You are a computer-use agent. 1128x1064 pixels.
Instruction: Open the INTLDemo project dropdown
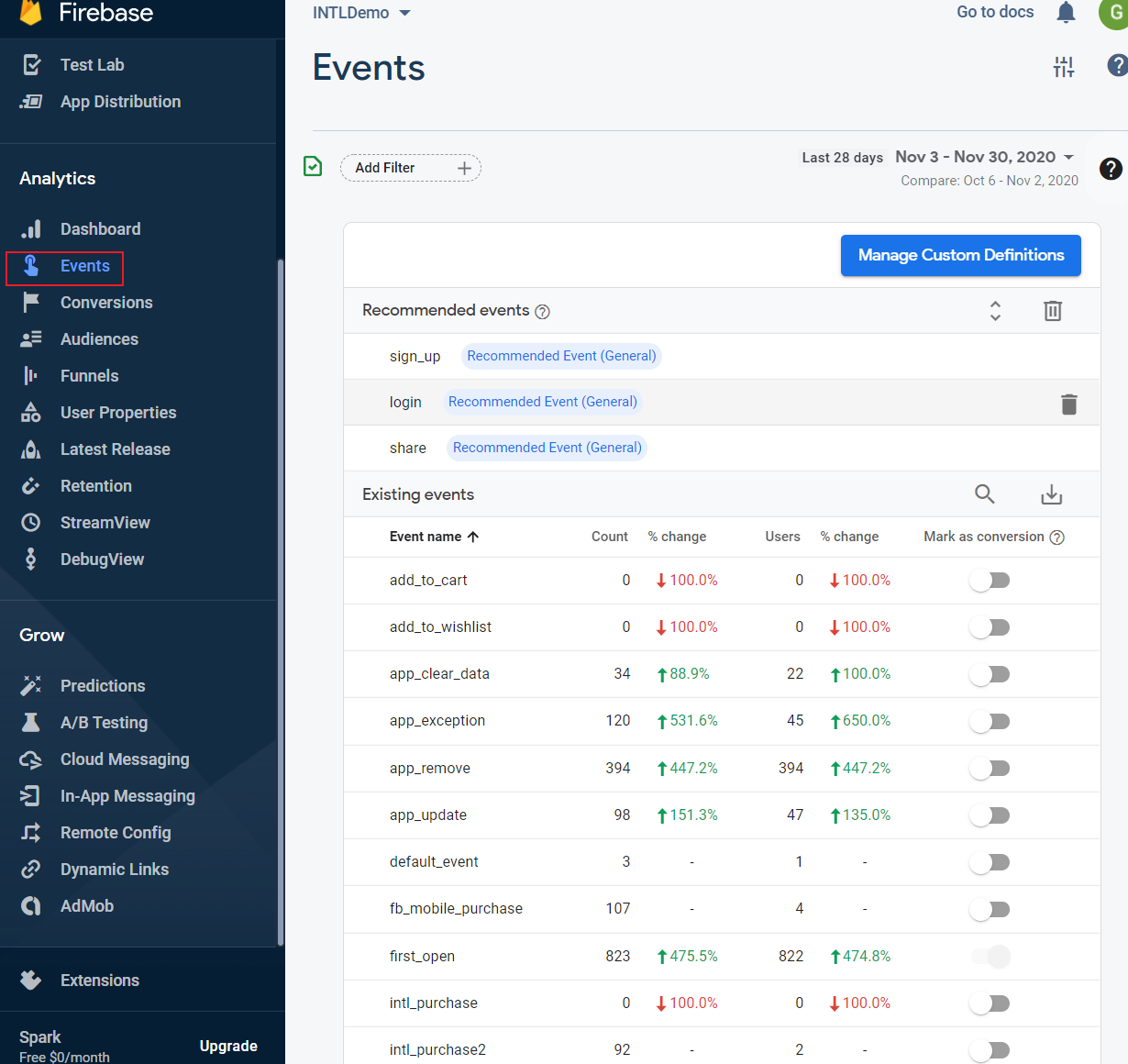[360, 14]
